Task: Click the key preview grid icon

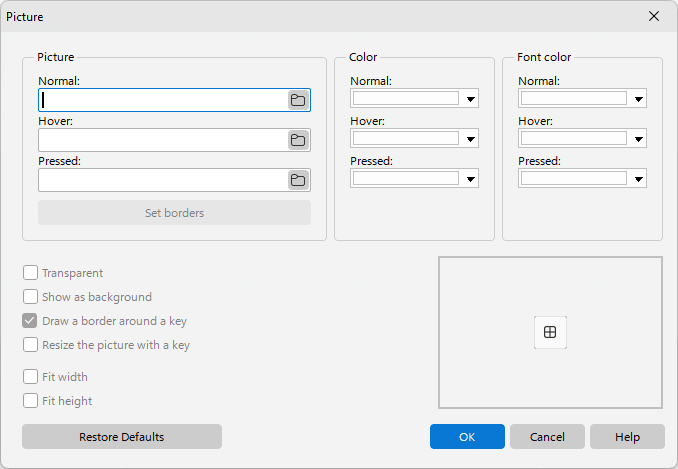Action: point(550,332)
